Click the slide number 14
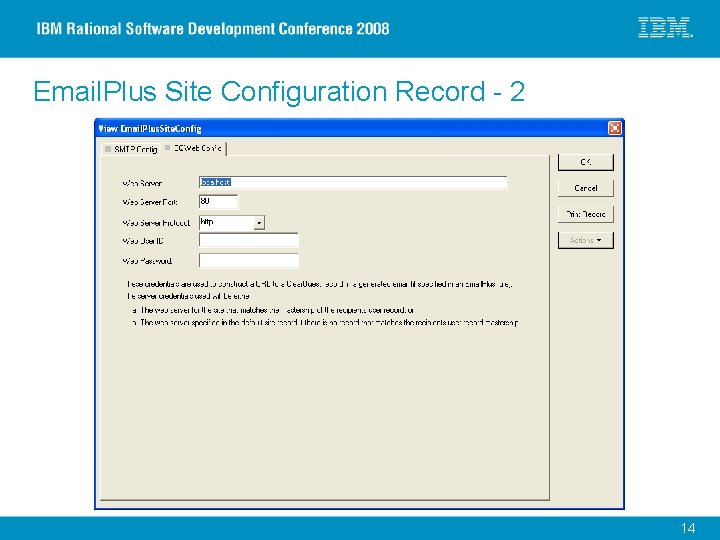 pos(688,528)
